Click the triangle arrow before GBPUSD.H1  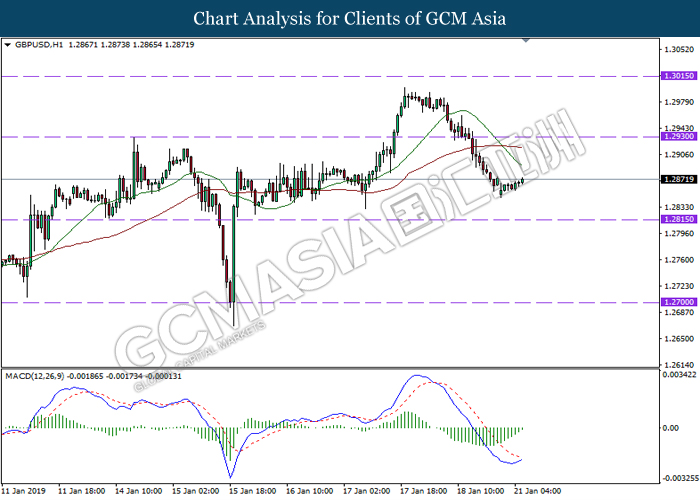(x=9, y=46)
